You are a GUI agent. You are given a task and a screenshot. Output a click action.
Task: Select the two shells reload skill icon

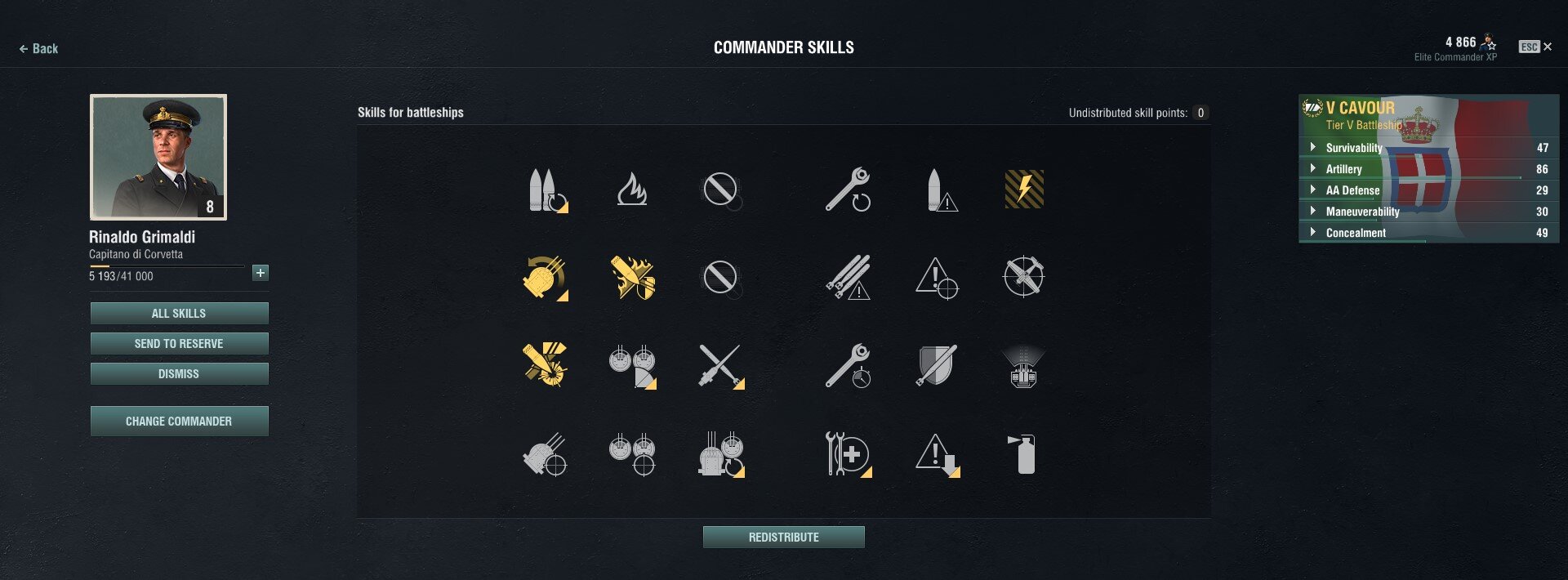pyautogui.click(x=546, y=190)
